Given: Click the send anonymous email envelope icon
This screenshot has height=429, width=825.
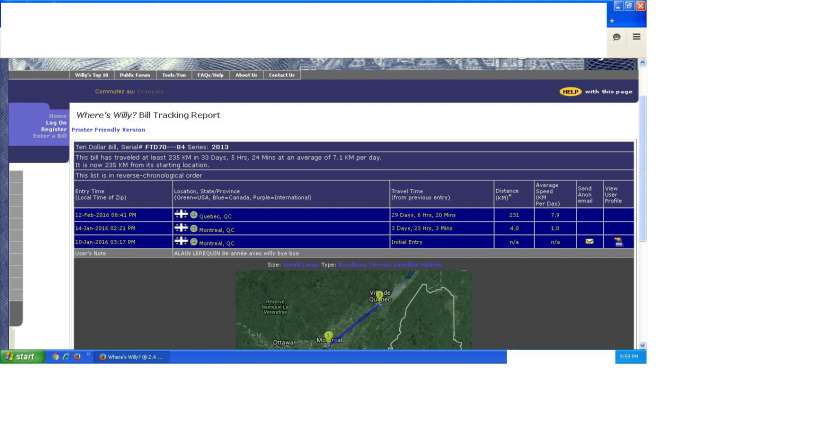Looking at the screenshot, I should [x=590, y=242].
